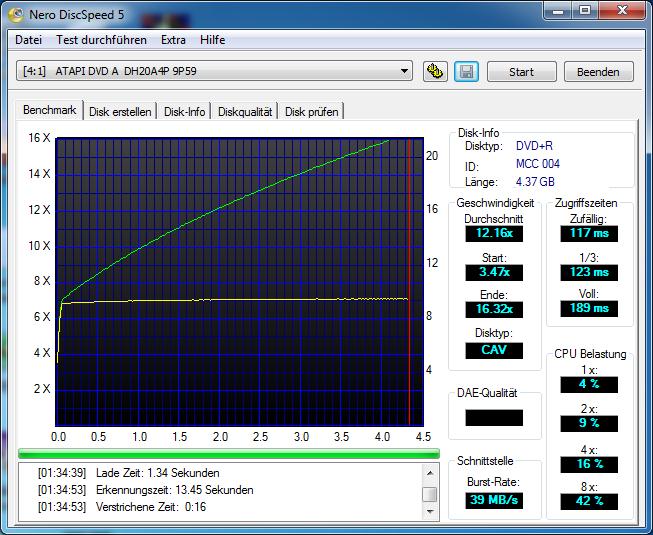Screen dimensions: 653x535
Task: Switch to the Benchmark tab
Action: 50,110
